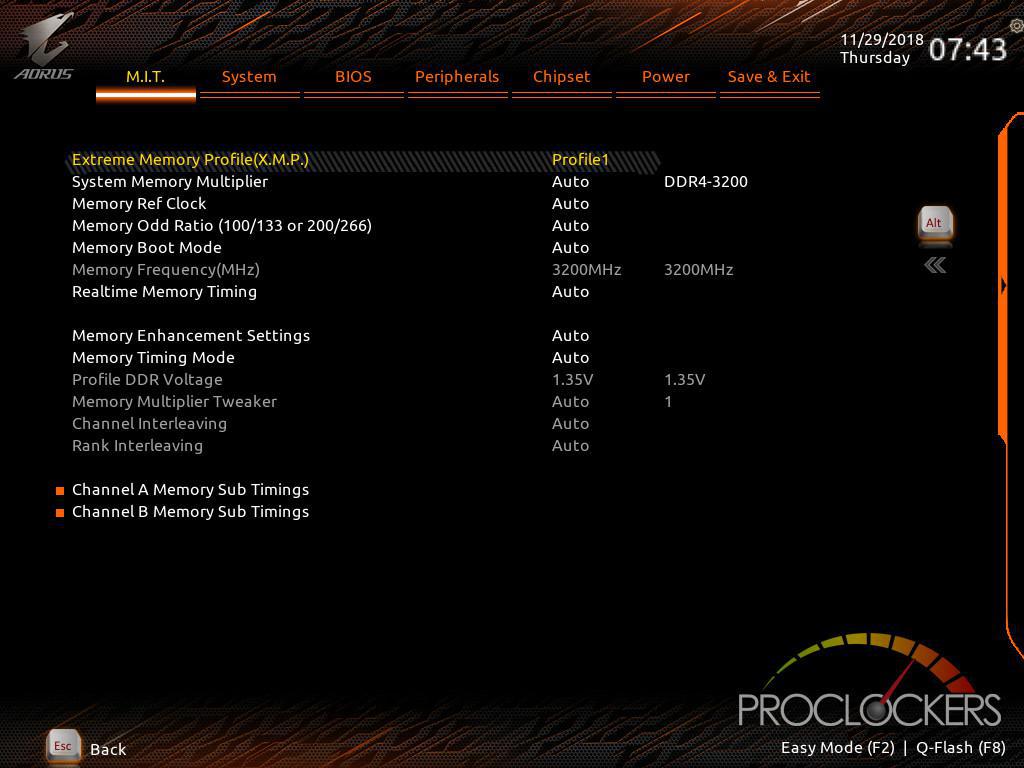Image resolution: width=1024 pixels, height=768 pixels.
Task: Click the Memory Multiplier Tweaker Auto value
Action: 571,402
